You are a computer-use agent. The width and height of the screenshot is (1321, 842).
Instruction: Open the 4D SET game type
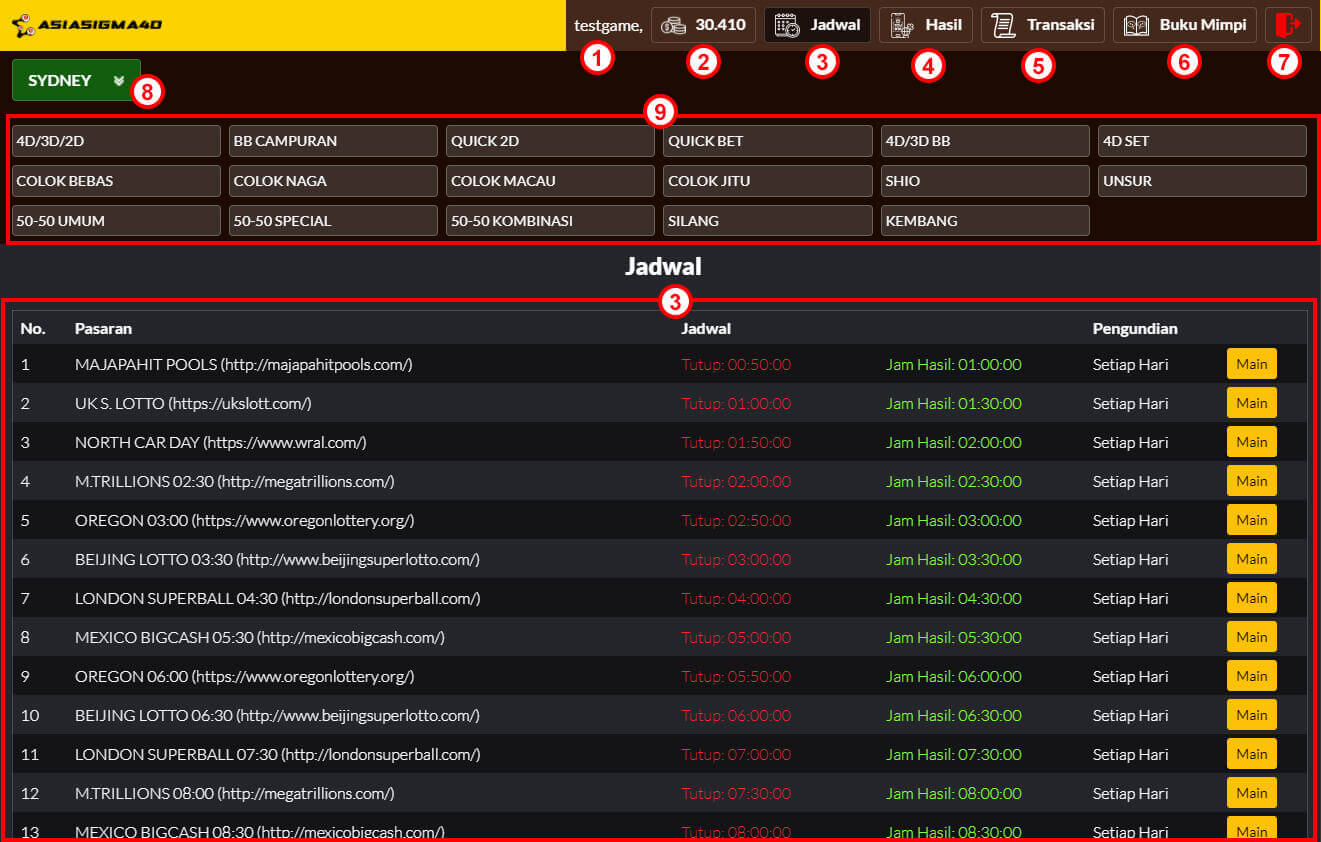[x=1201, y=141]
